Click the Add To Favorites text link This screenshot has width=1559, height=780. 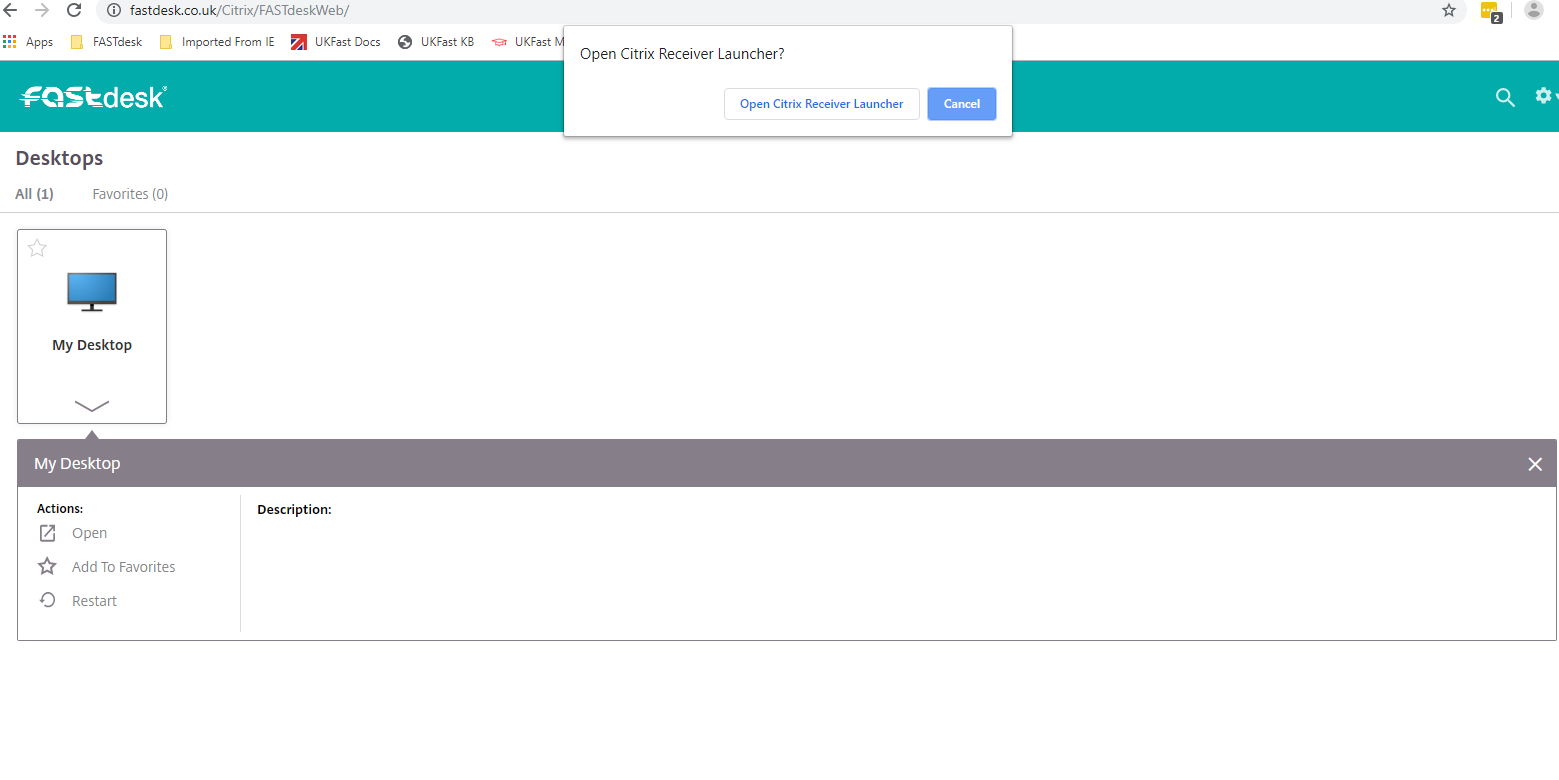click(x=124, y=567)
